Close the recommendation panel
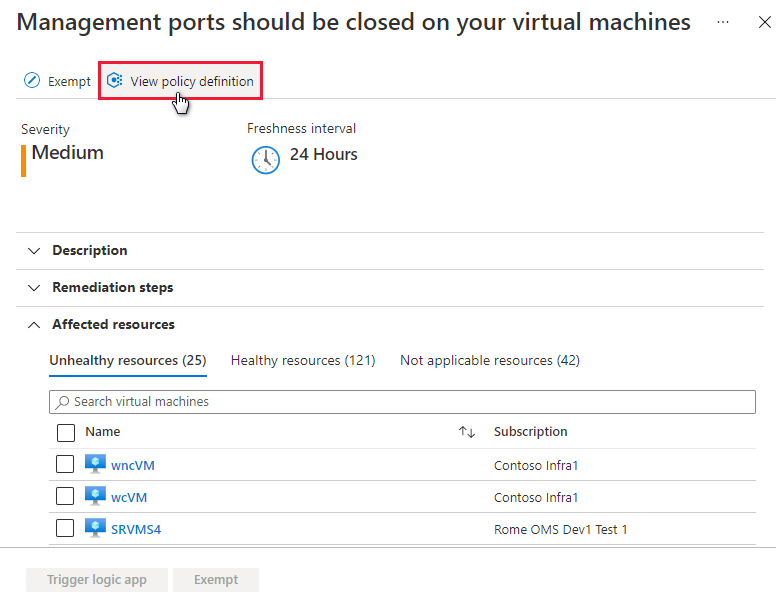The image size is (776, 605). 765,22
